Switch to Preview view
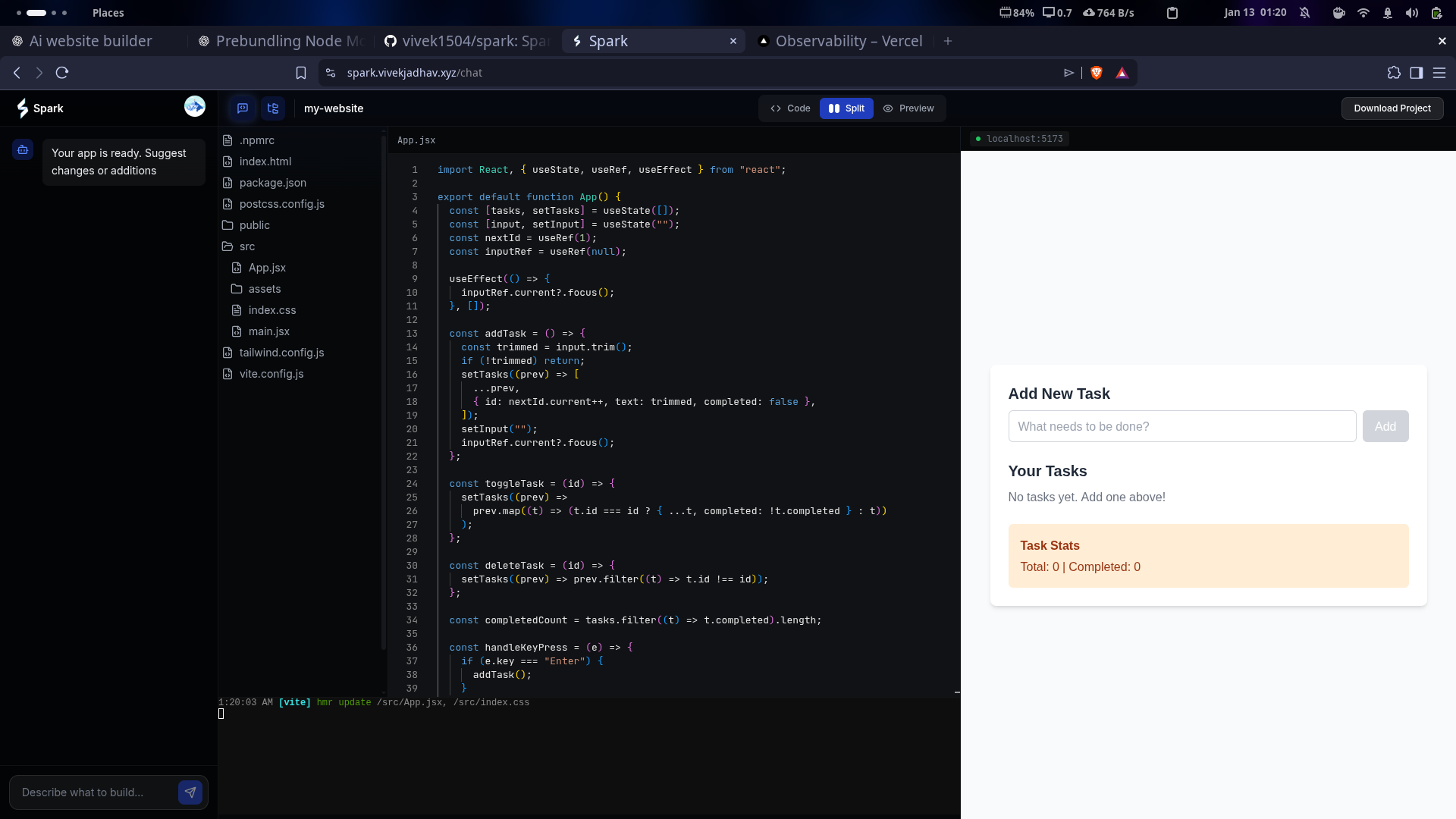 tap(908, 108)
